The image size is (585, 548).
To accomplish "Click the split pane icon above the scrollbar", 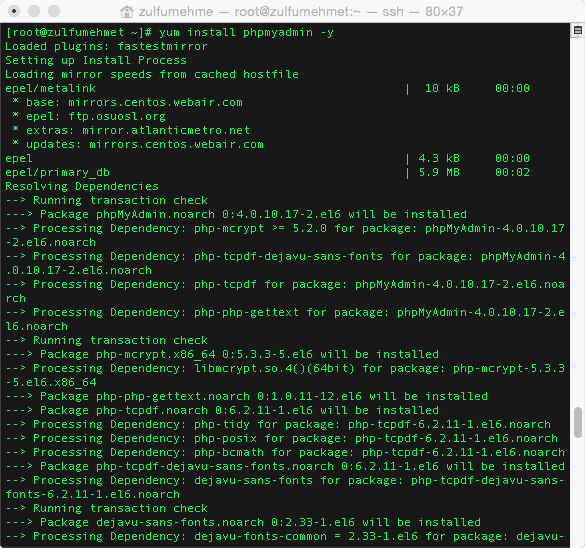I will pyautogui.click(x=578, y=30).
